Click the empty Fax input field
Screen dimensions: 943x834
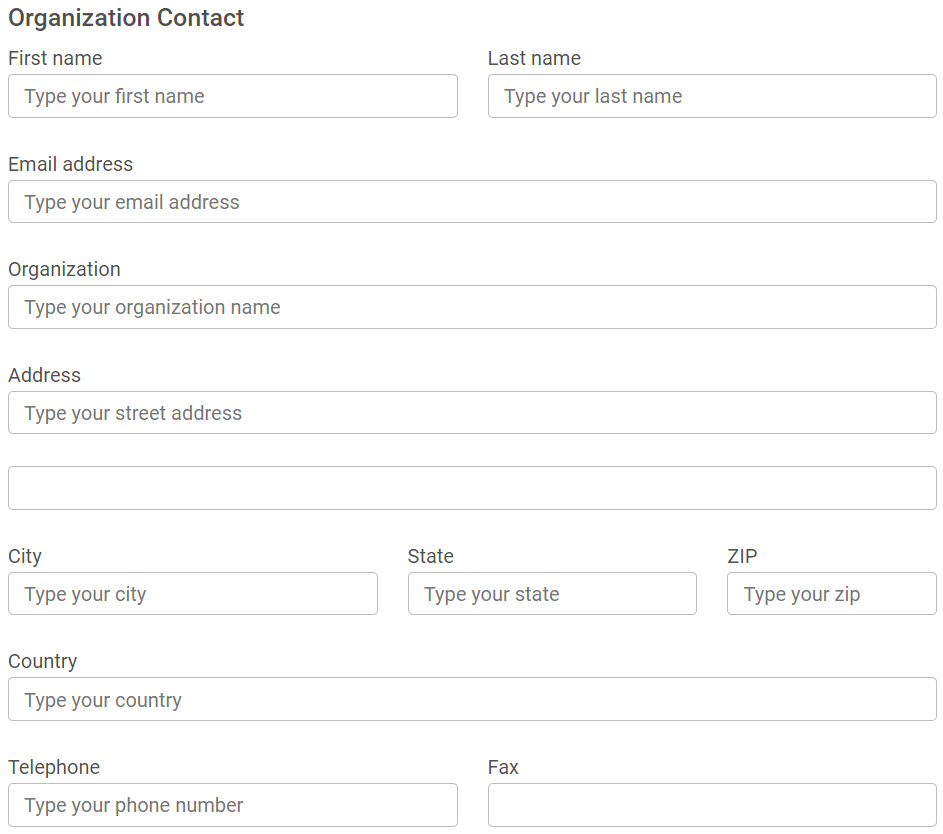point(712,805)
